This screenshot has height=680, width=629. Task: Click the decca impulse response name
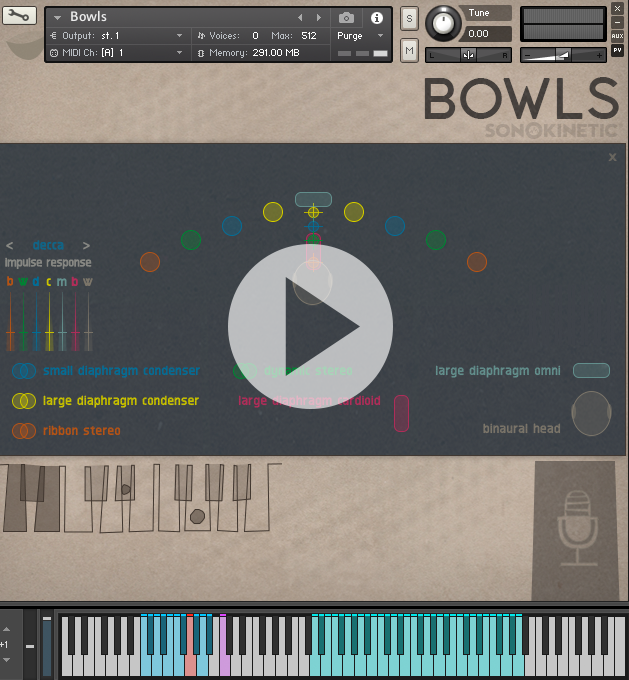48,245
